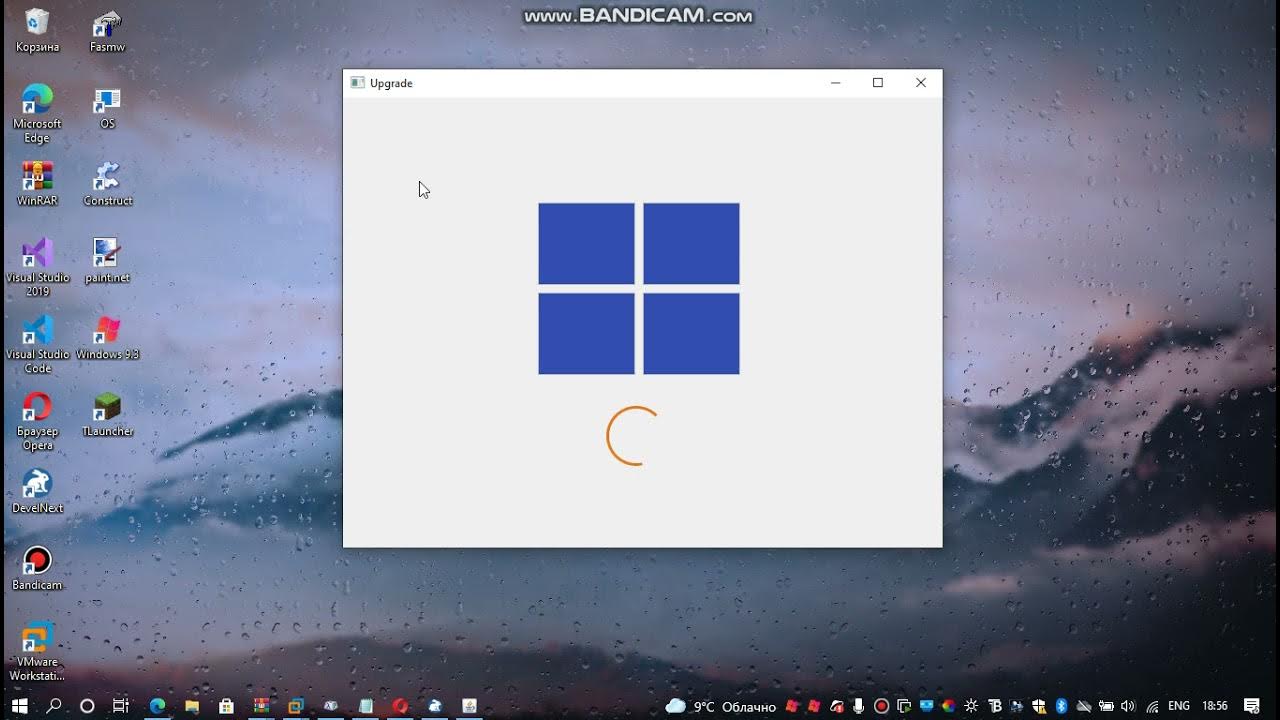Open the Wi-Fi network tray icon
The image size is (1280, 720).
[1152, 706]
